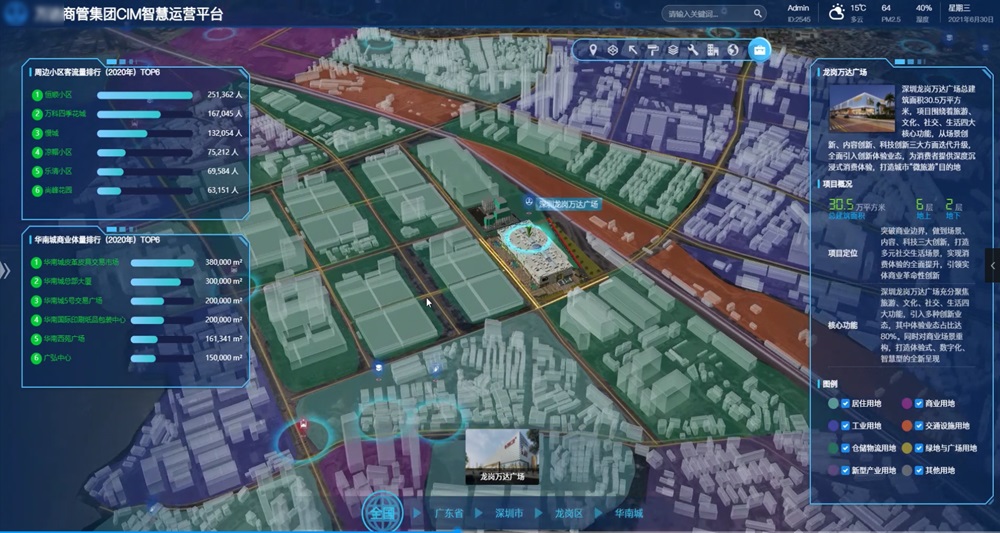Click the orange 交通设施用地 color swatch
The width and height of the screenshot is (1000, 533).
pyautogui.click(x=906, y=425)
